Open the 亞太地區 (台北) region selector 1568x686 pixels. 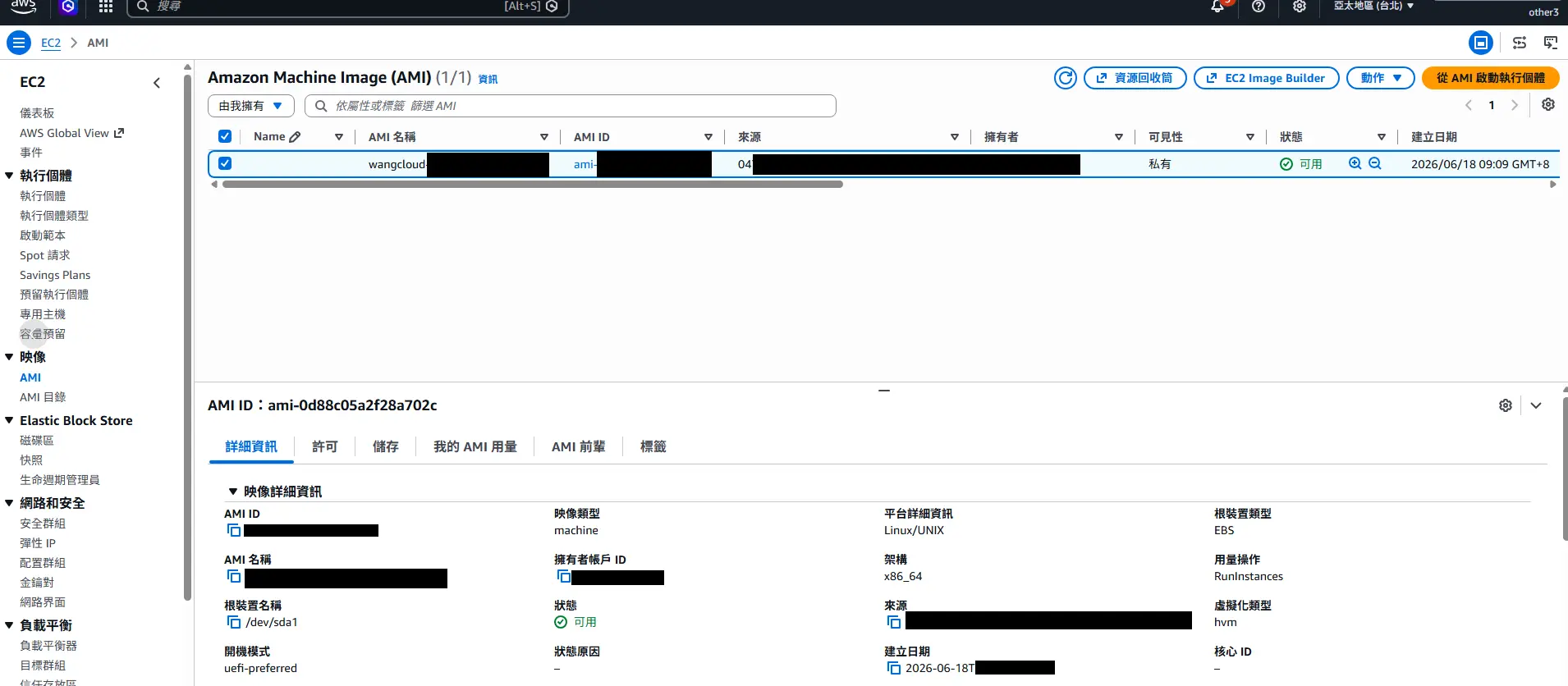click(1373, 6)
